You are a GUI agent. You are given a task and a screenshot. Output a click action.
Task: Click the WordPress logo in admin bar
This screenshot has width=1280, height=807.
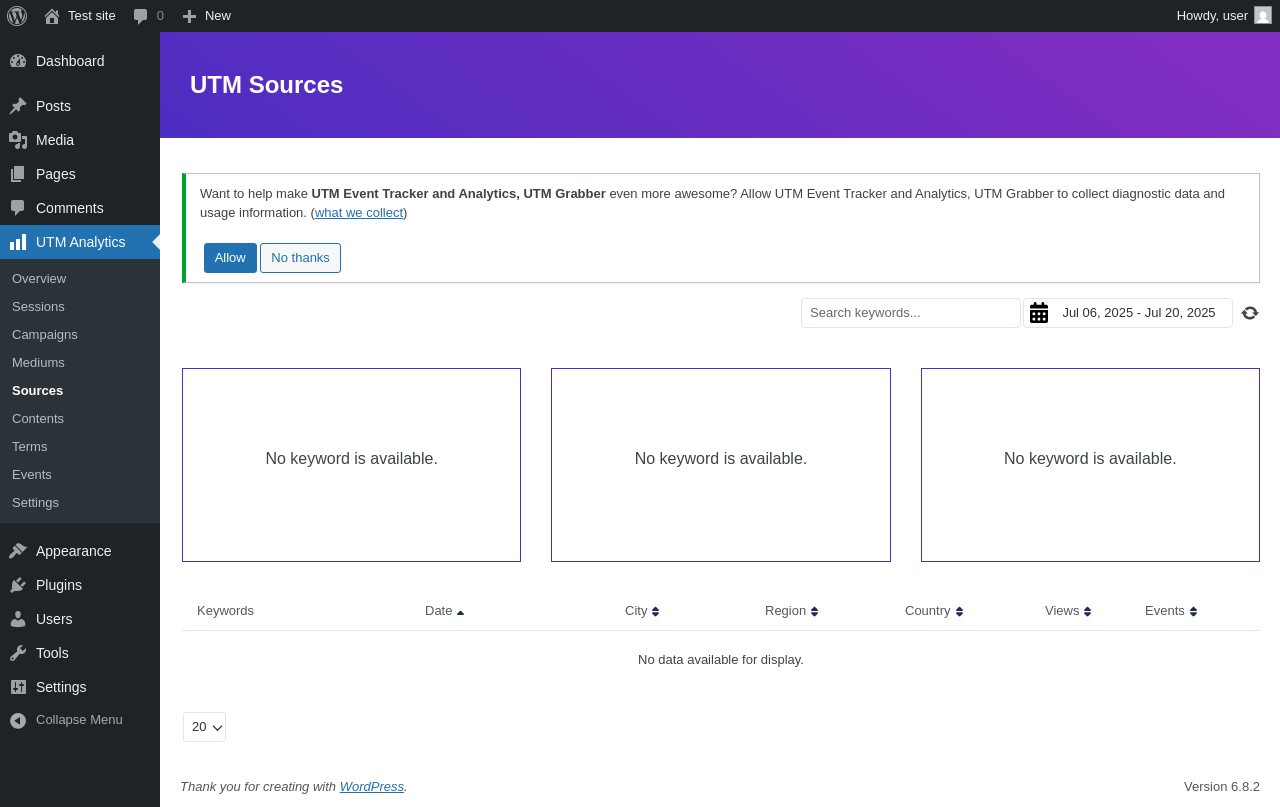point(17,16)
